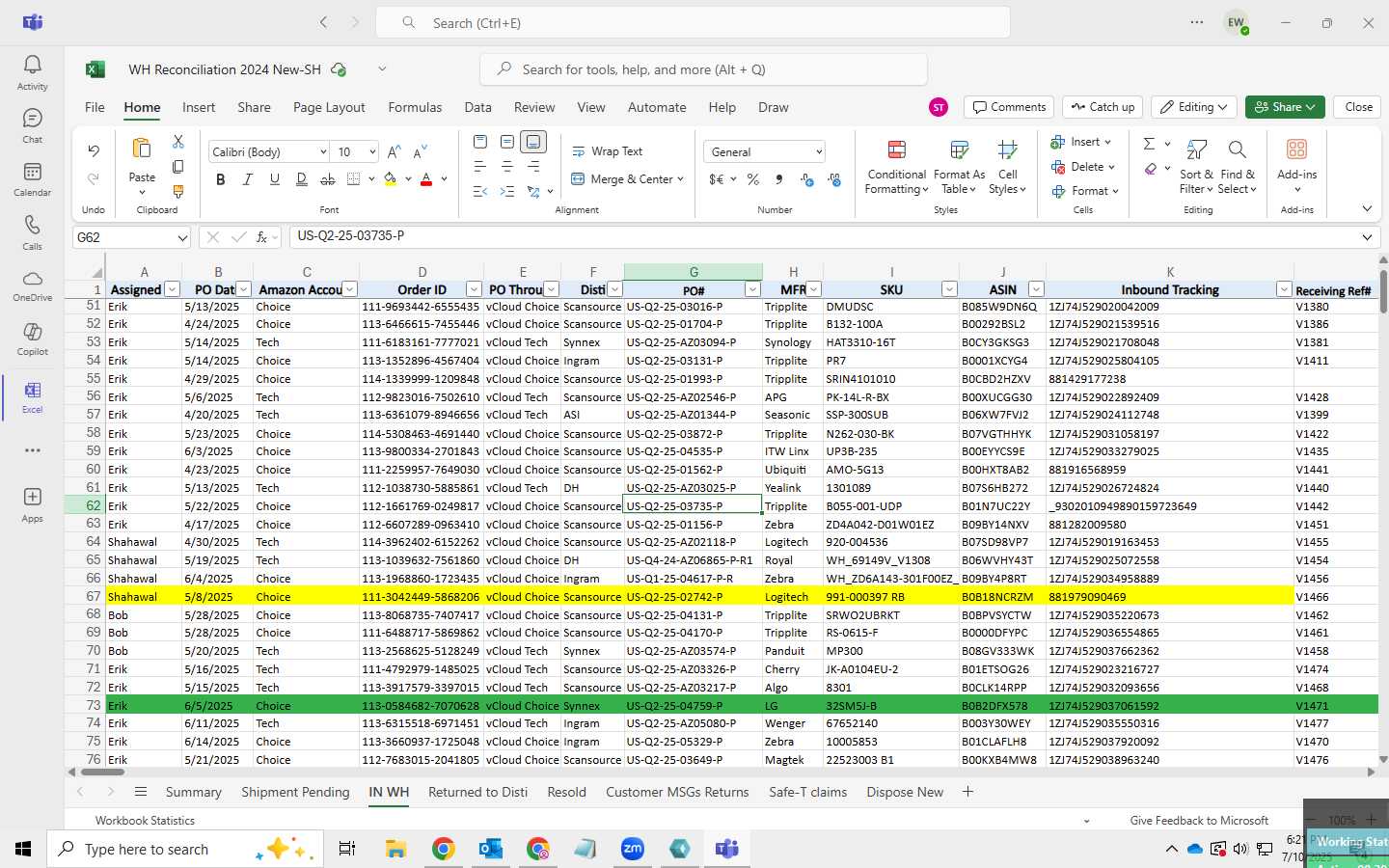This screenshot has height=868, width=1389.
Task: Click the red Font Color swatch
Action: coord(426,179)
